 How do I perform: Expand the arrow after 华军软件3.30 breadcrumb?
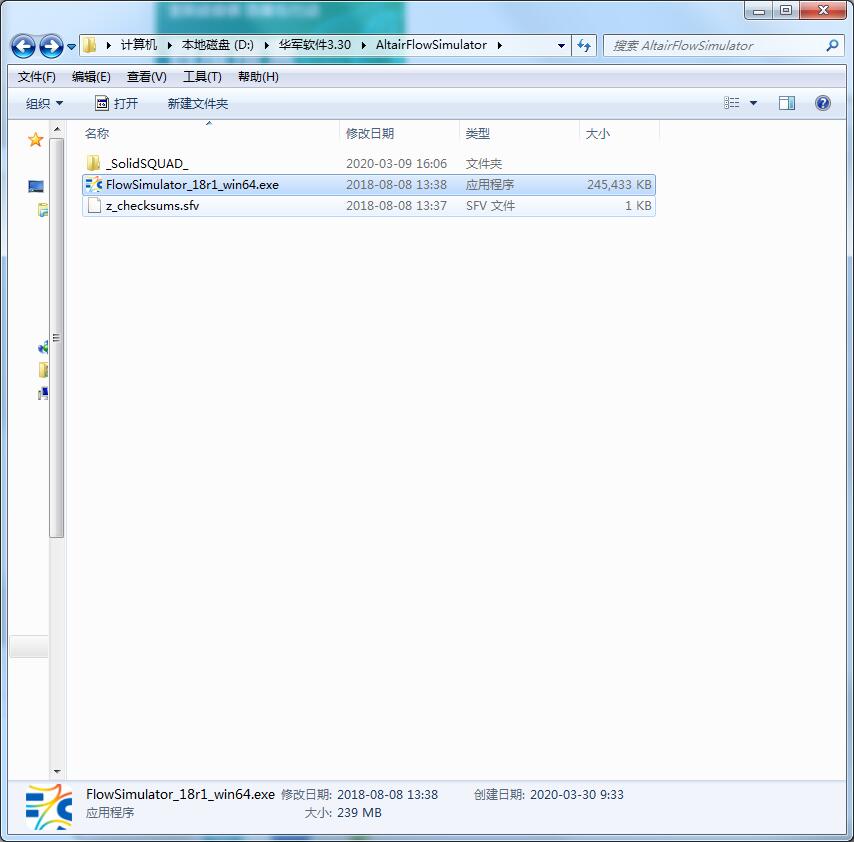pyautogui.click(x=363, y=45)
